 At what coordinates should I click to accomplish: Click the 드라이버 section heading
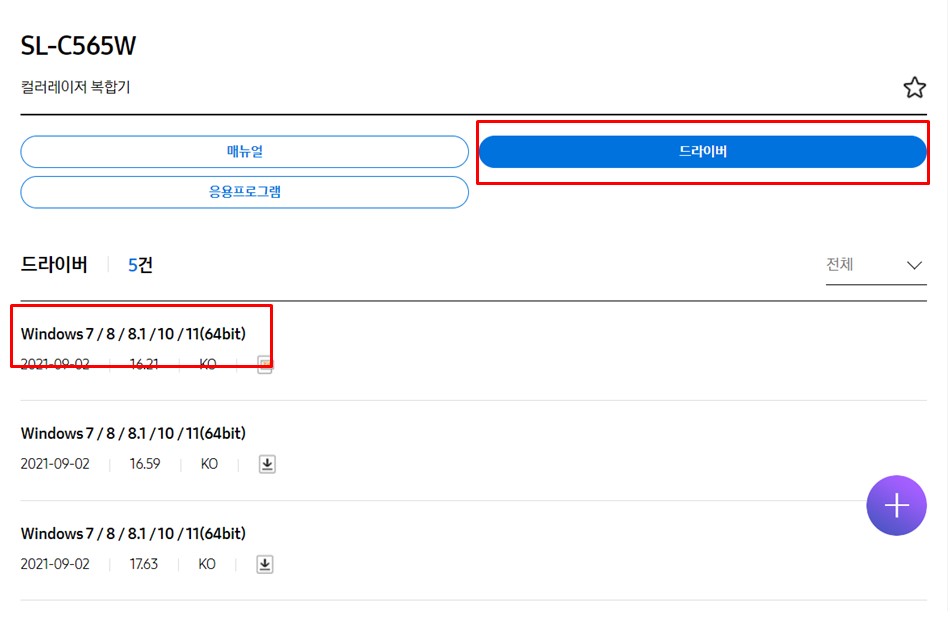[54, 265]
